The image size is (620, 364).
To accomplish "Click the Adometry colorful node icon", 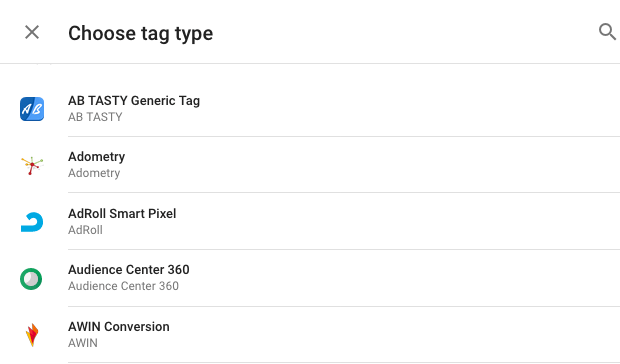I will [32, 165].
